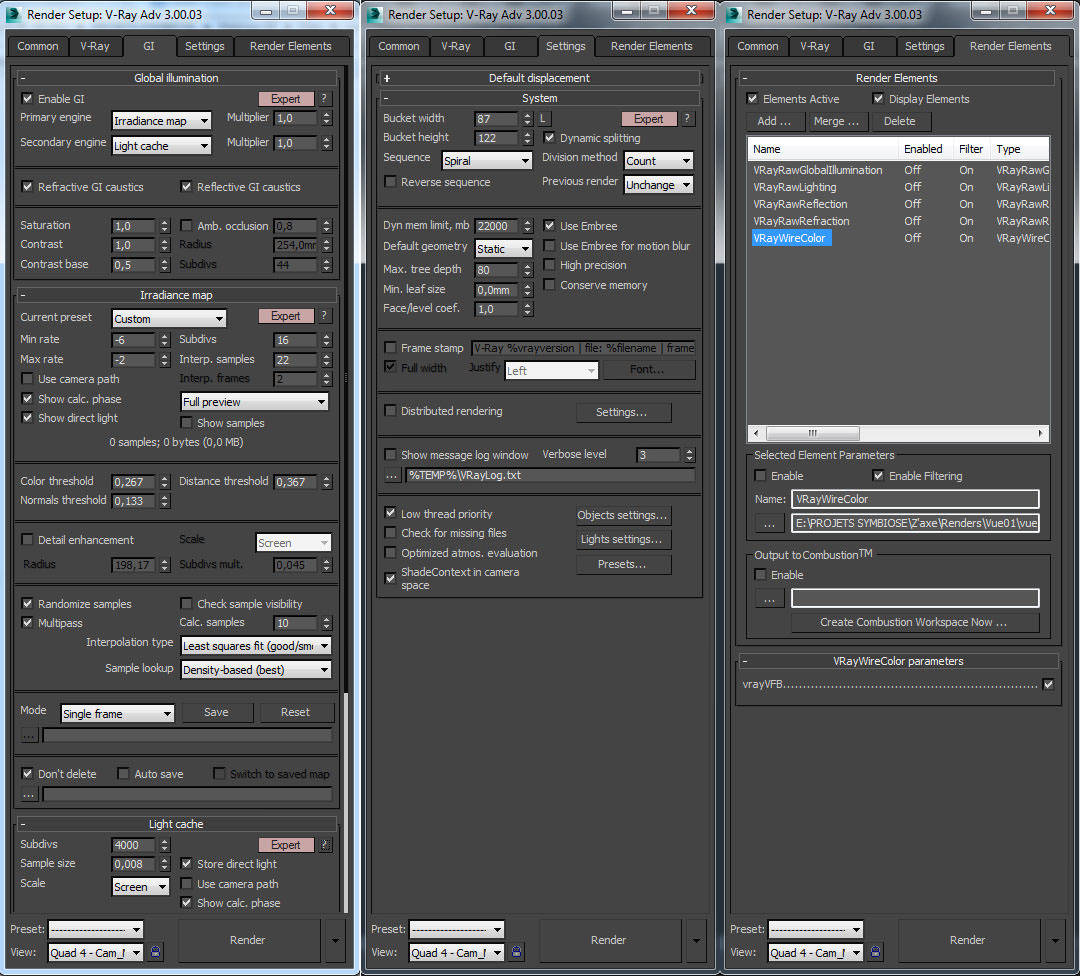
Task: Click the browse '...' button next to the render element output path
Action: click(769, 523)
